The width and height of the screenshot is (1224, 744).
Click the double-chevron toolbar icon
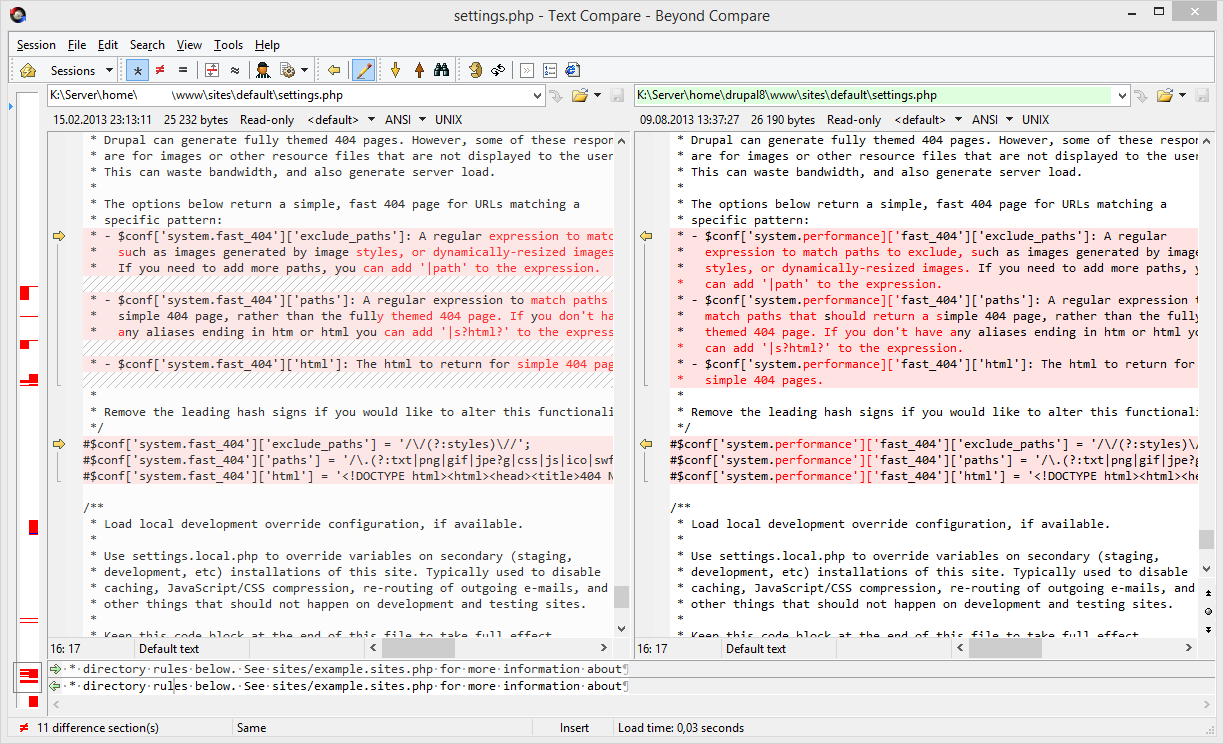[x=527, y=70]
